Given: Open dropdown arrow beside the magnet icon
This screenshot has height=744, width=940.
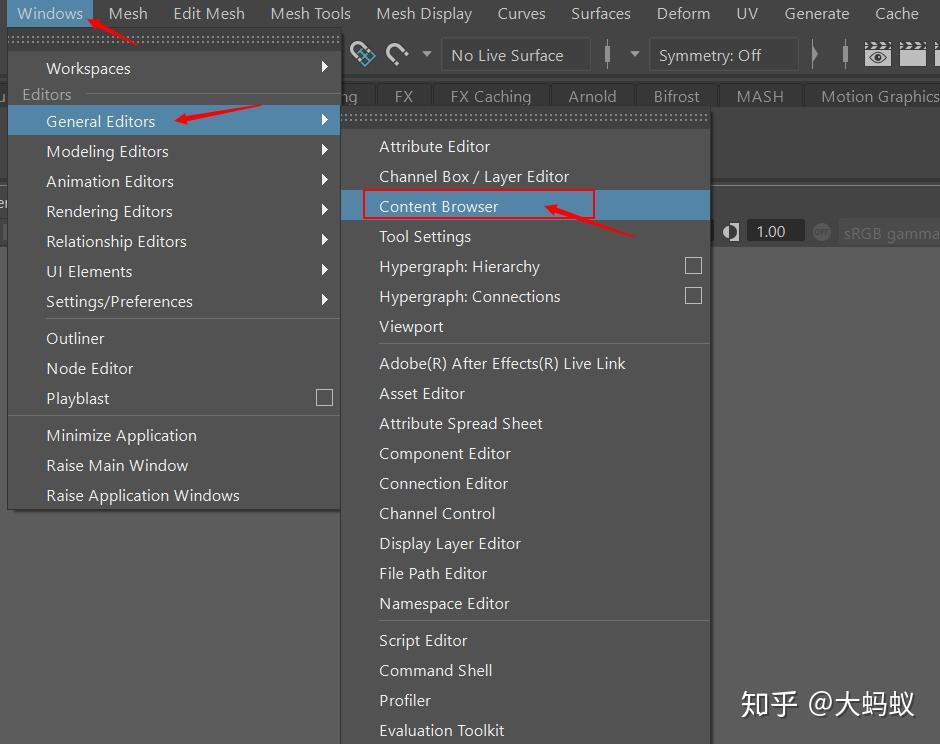Looking at the screenshot, I should tap(427, 54).
